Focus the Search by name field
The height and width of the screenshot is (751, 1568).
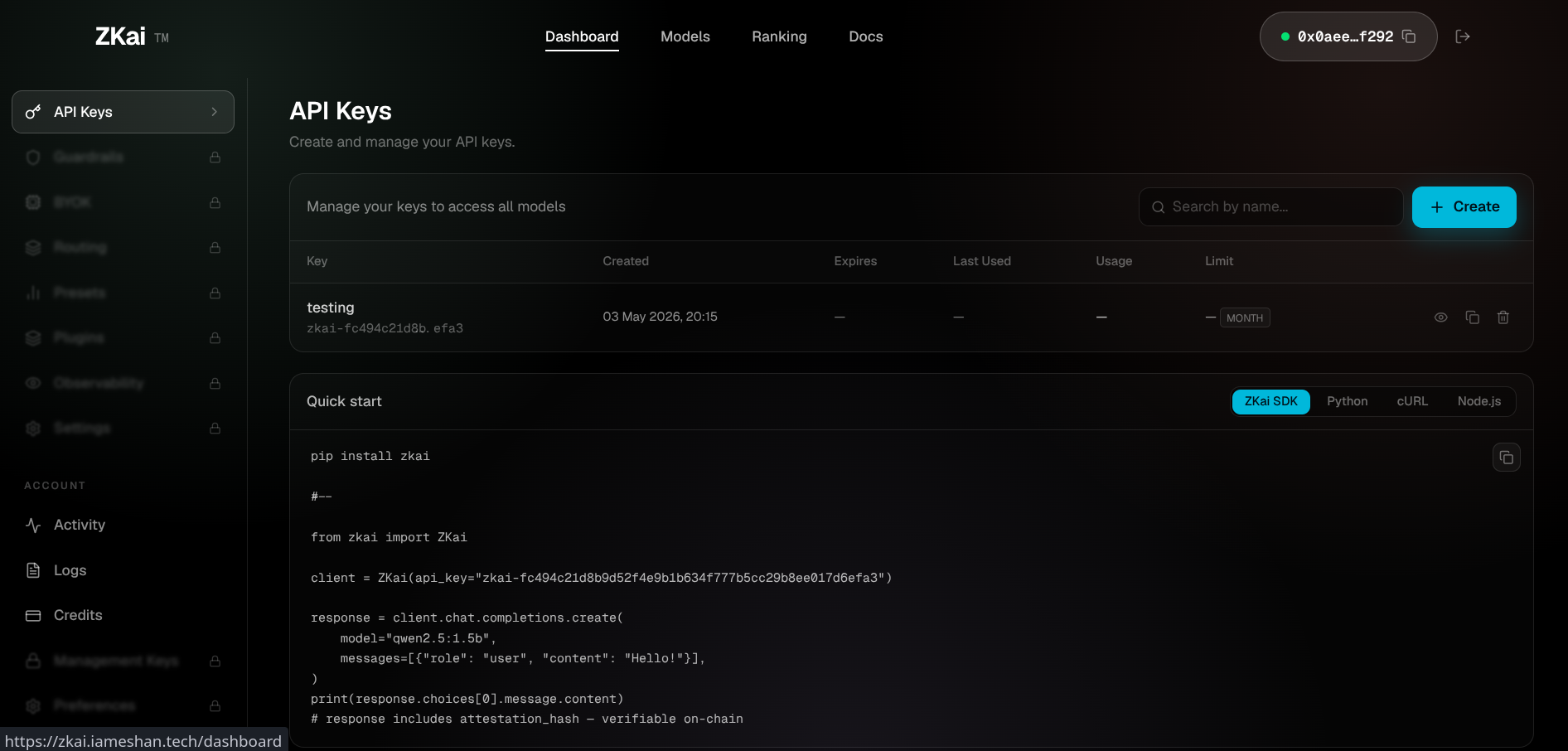coord(1271,207)
